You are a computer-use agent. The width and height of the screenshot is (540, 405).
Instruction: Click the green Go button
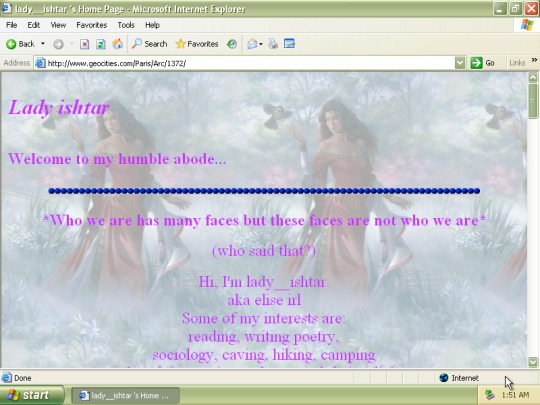click(x=482, y=63)
